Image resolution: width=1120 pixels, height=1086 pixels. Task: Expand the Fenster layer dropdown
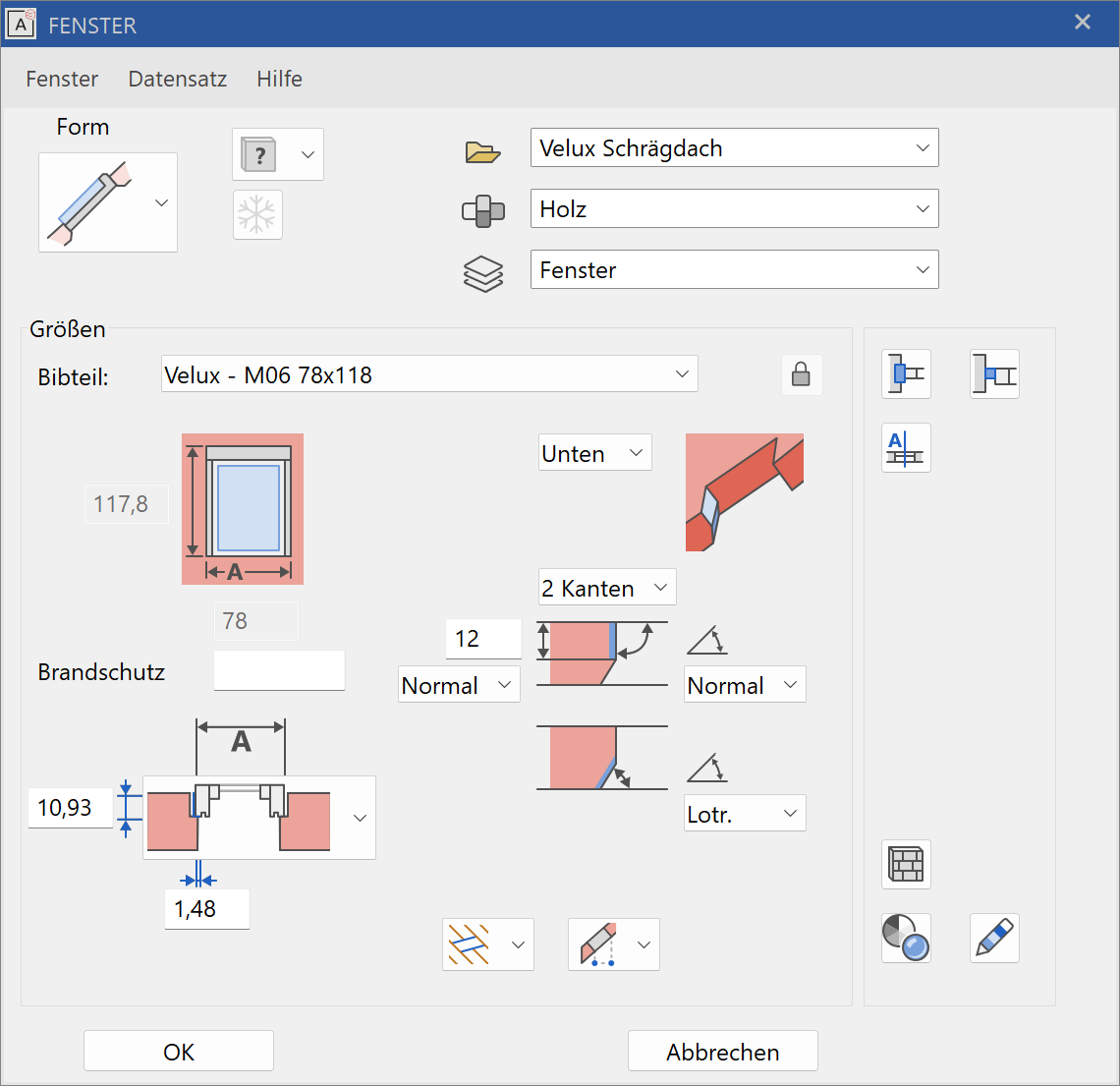pos(734,269)
